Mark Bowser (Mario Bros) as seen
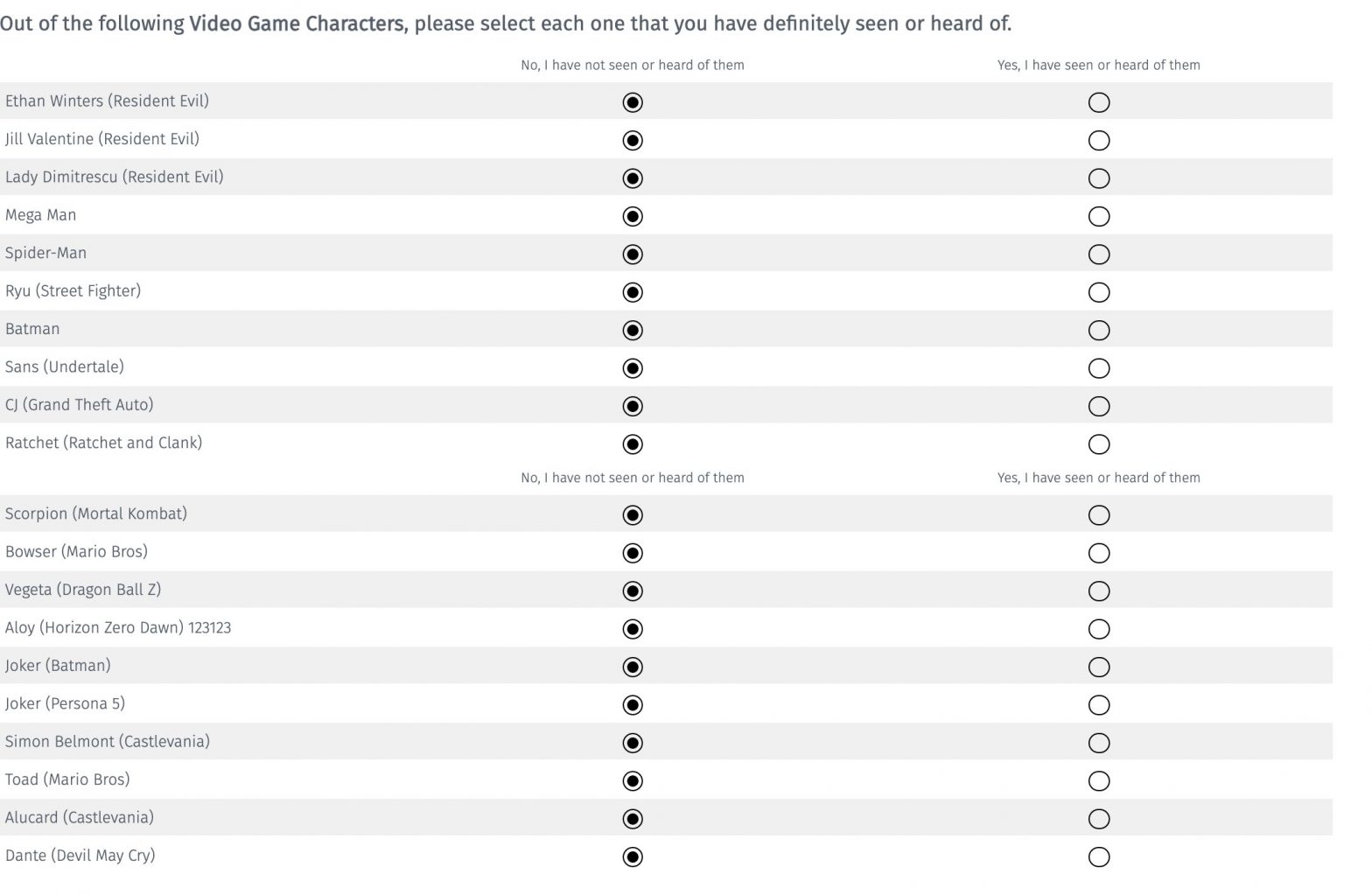 tap(1098, 553)
